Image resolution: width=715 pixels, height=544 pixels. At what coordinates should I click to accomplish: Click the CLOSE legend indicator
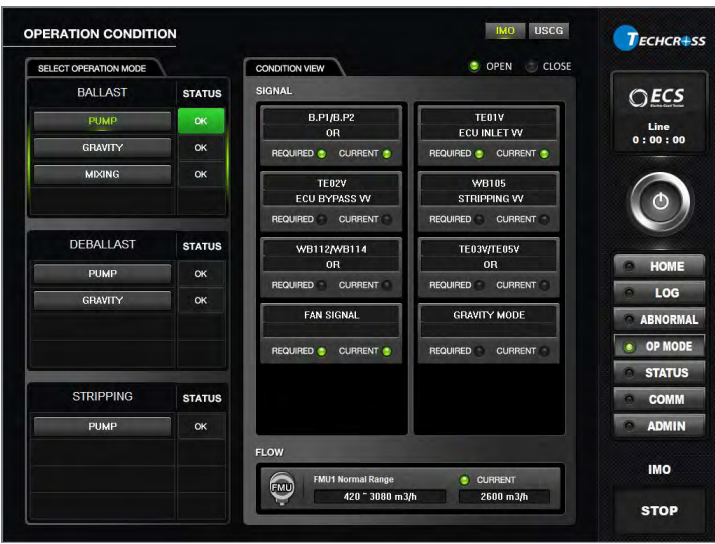pyautogui.click(x=531, y=66)
